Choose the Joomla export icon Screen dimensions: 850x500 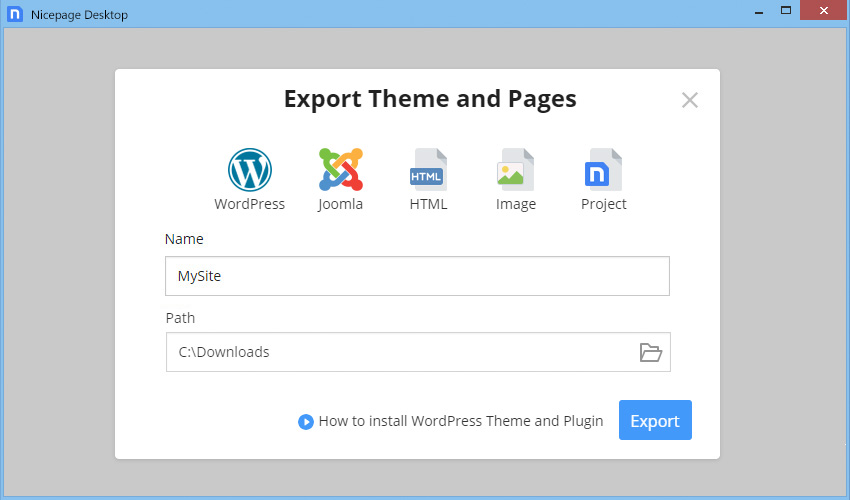340,169
